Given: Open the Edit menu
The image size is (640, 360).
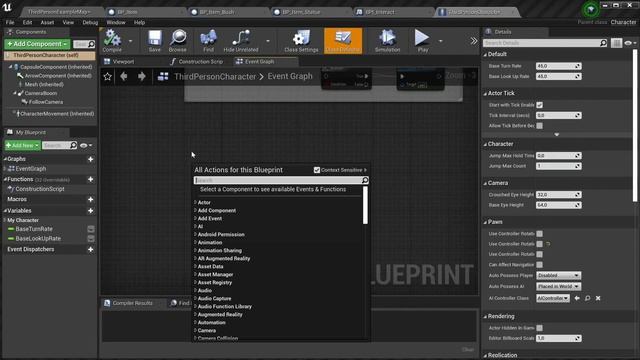Looking at the screenshot, I should (x=27, y=22).
